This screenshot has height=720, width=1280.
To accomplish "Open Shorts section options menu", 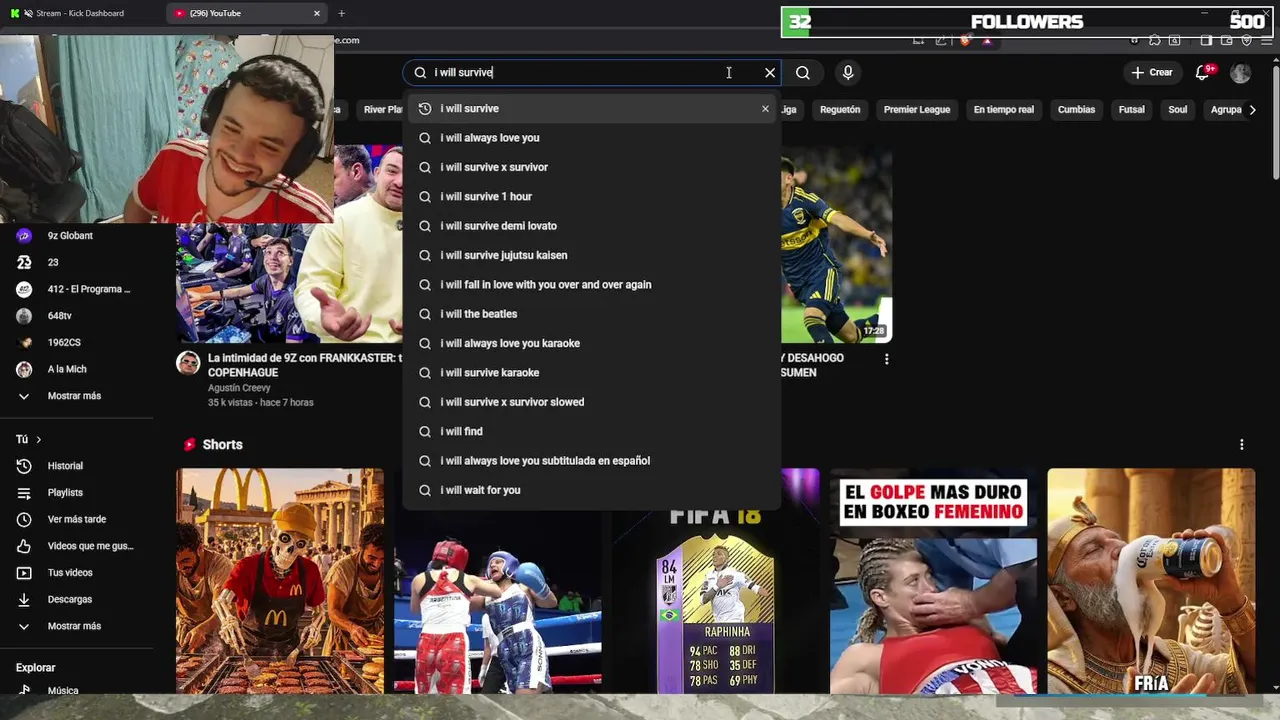I will click(x=1241, y=444).
